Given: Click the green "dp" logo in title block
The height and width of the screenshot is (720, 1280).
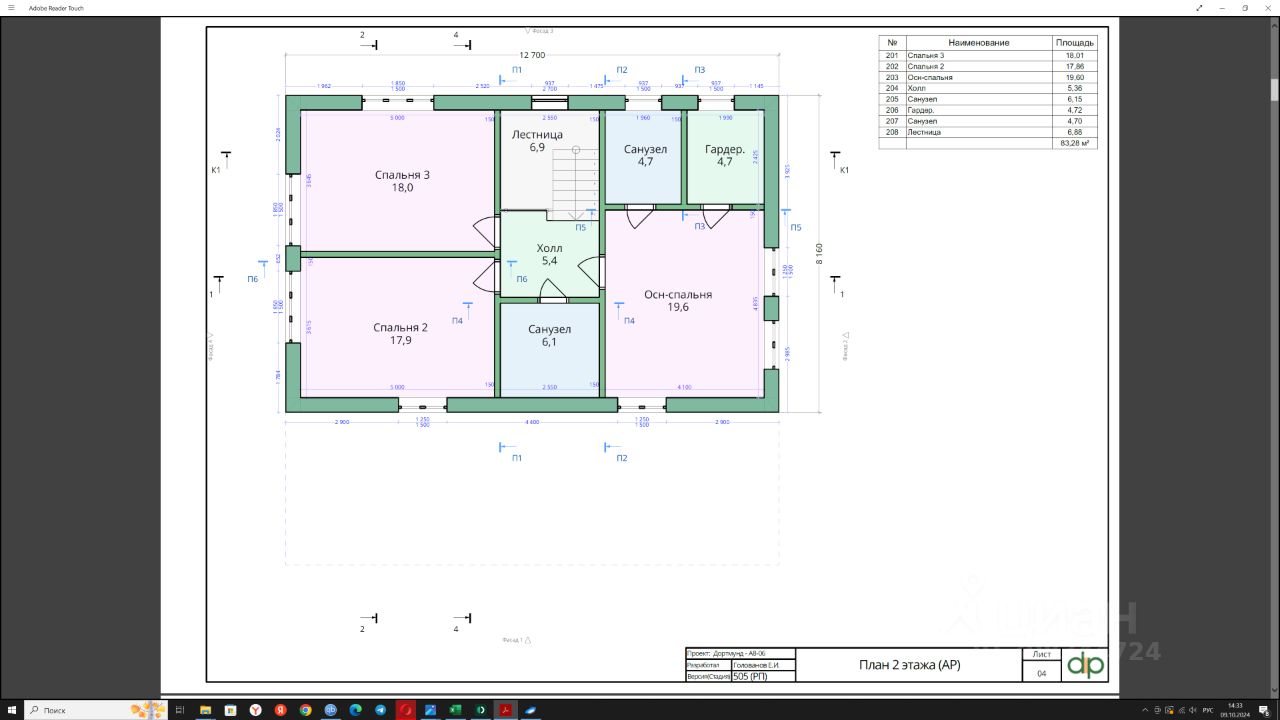Looking at the screenshot, I should click(1086, 665).
